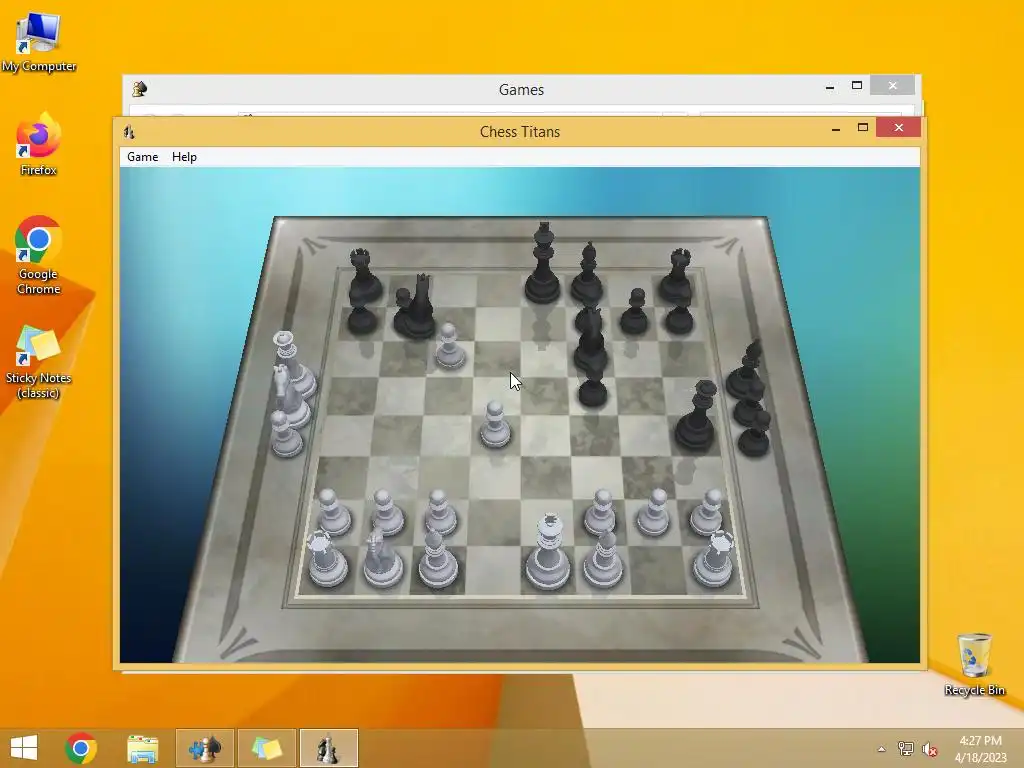Image resolution: width=1024 pixels, height=768 pixels.
Task: Launch Firefox from the desktop
Action: [39, 144]
